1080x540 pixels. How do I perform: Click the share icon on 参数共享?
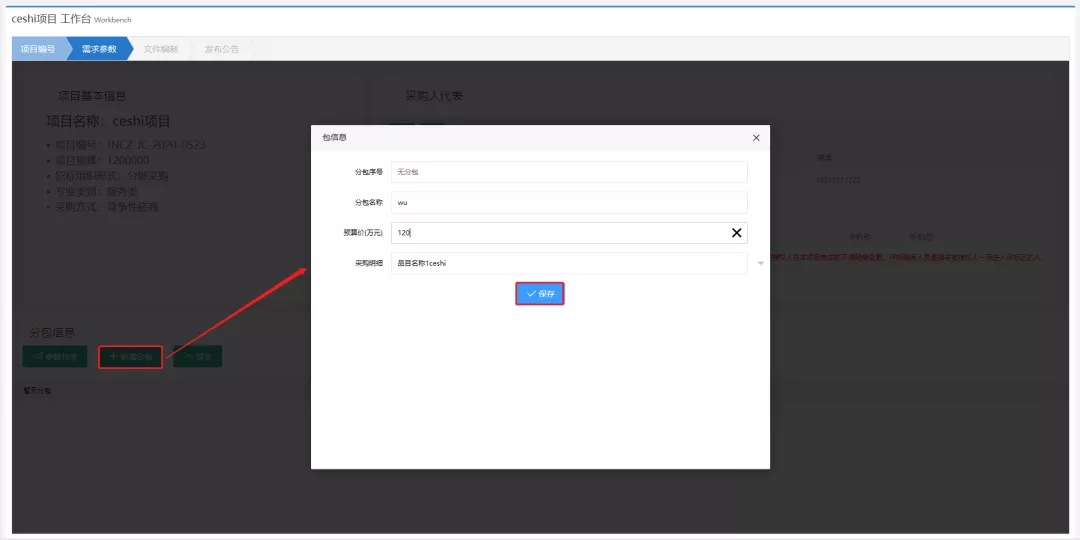(x=38, y=356)
